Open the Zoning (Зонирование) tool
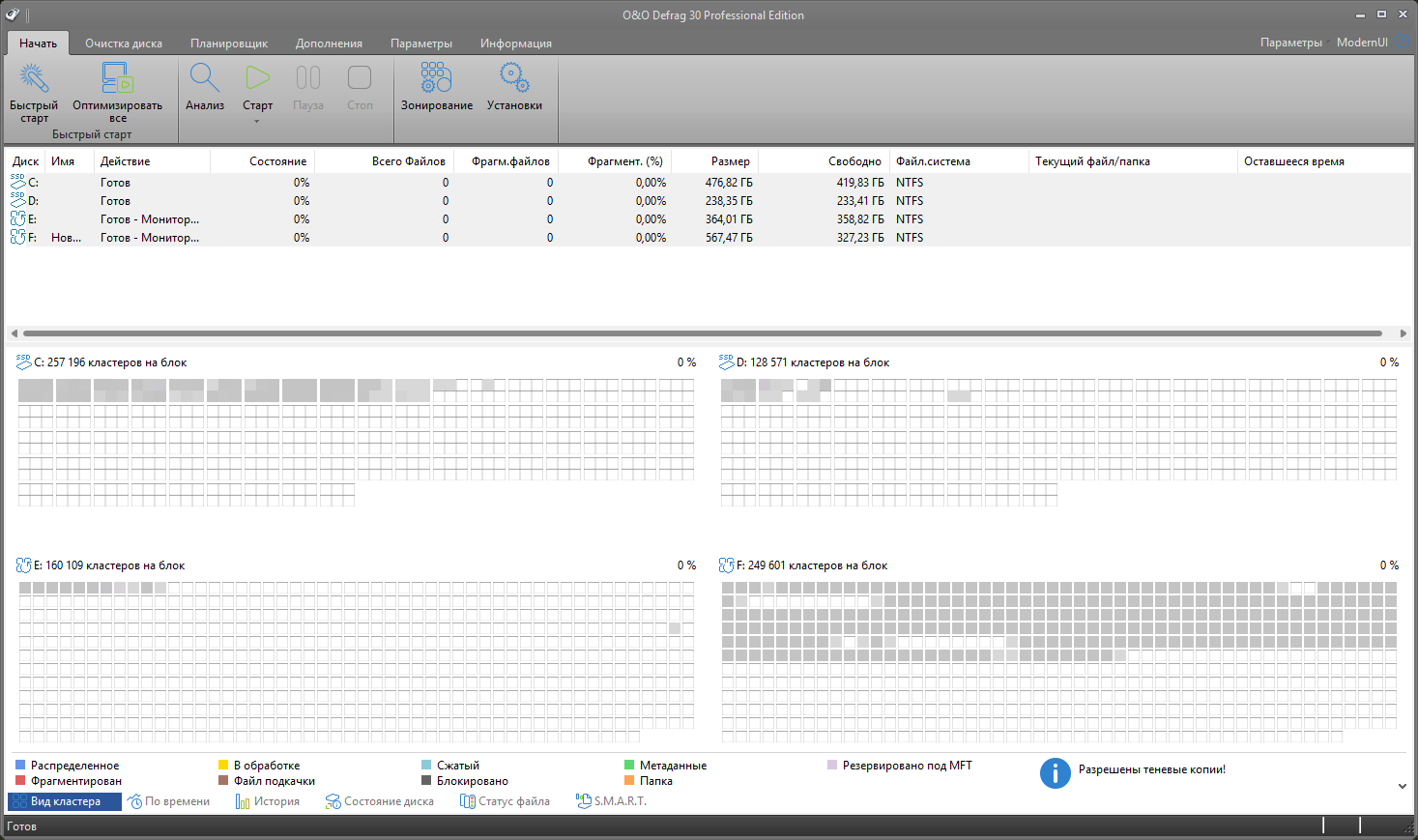1418x840 pixels. pos(436,79)
